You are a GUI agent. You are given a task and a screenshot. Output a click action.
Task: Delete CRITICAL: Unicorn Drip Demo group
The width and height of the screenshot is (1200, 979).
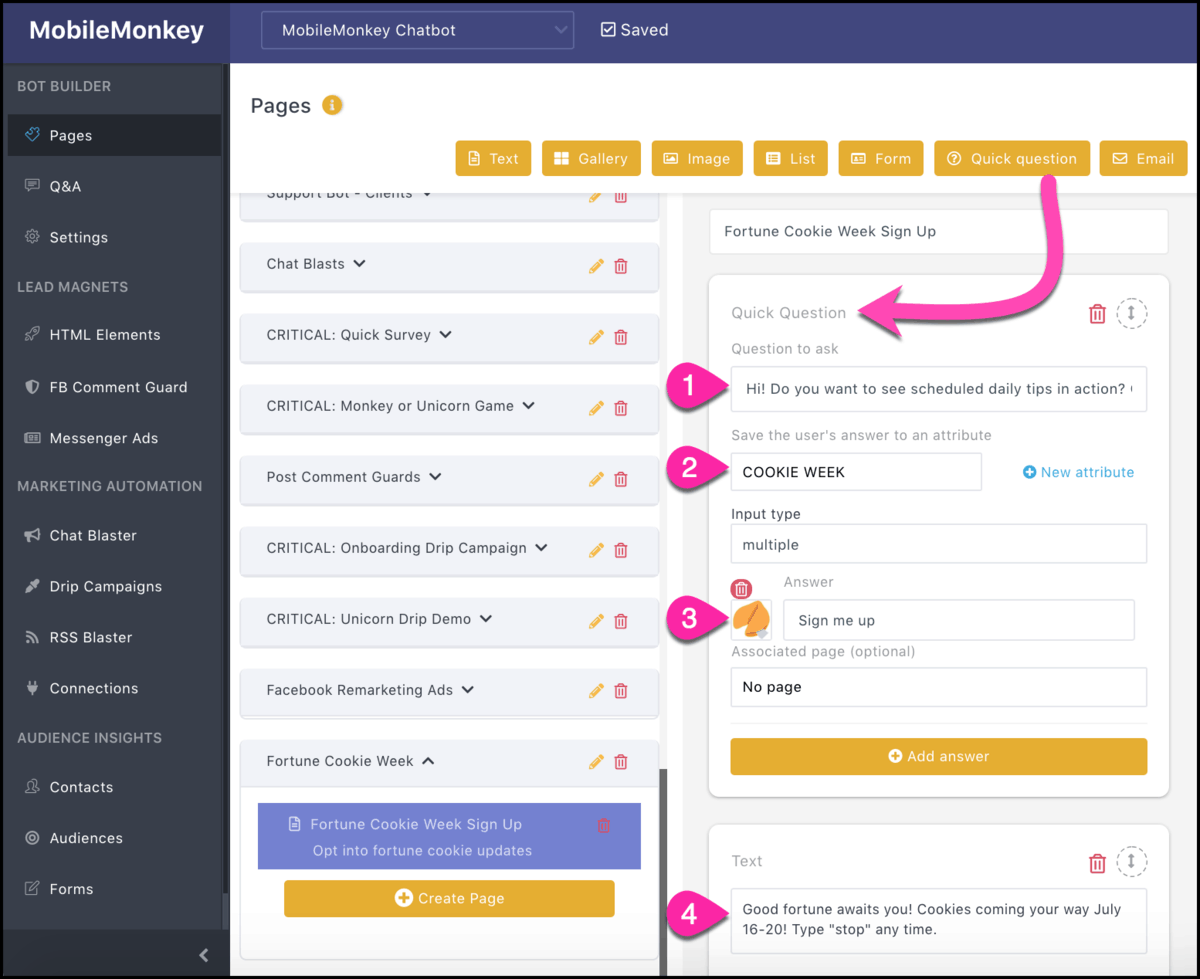tap(621, 621)
